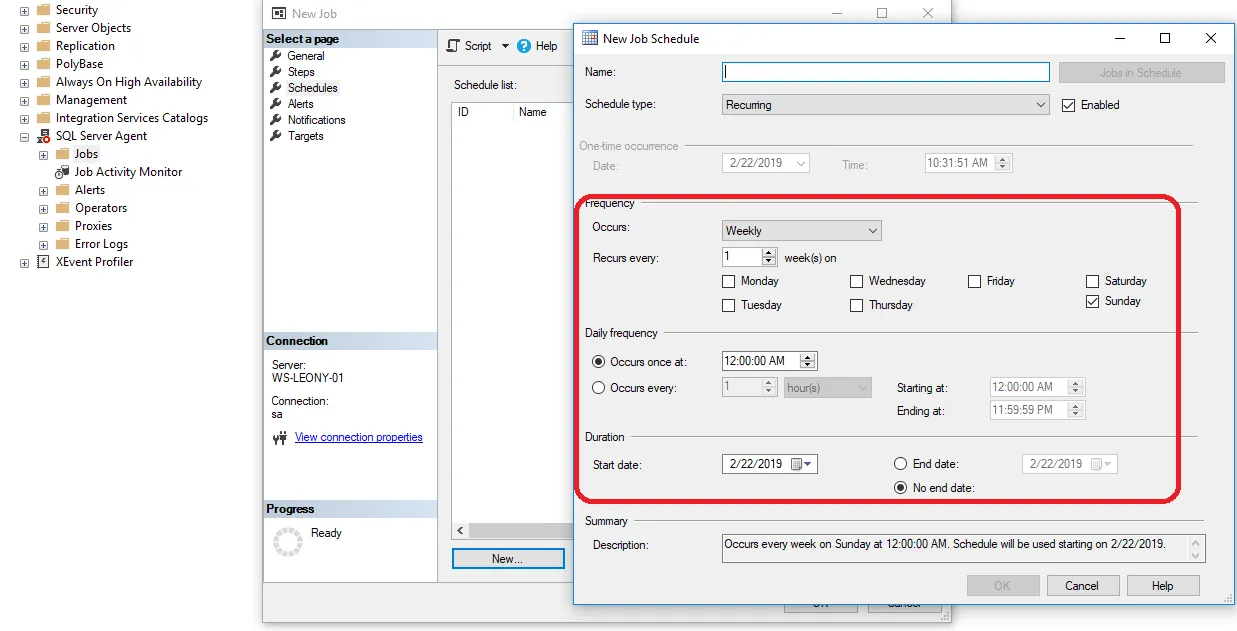Click the Alerts folder icon in tree
The height and width of the screenshot is (631, 1237).
pyautogui.click(x=62, y=190)
